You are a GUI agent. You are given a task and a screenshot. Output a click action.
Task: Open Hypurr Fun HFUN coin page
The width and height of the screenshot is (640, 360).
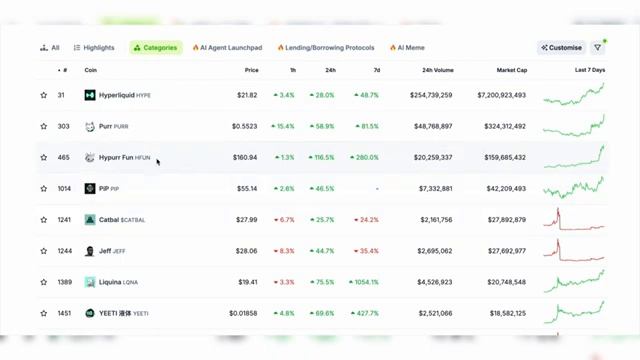124,158
